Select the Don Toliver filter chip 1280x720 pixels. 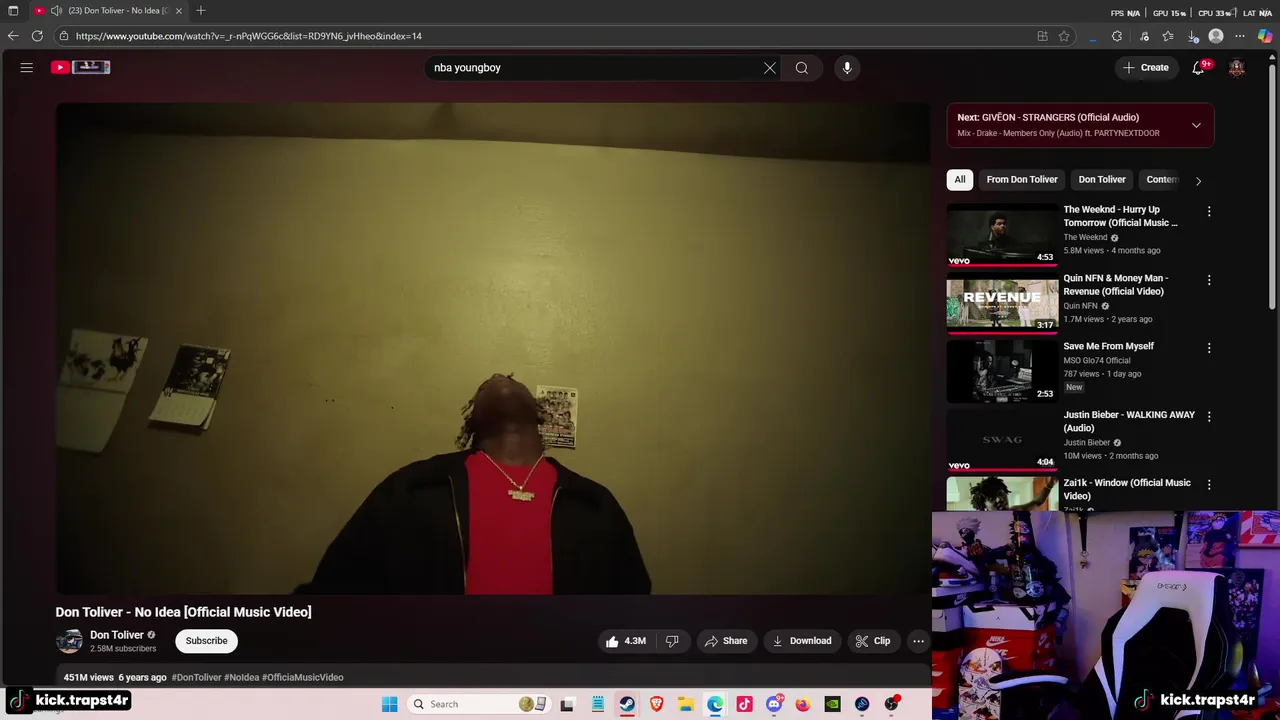[x=1102, y=180]
